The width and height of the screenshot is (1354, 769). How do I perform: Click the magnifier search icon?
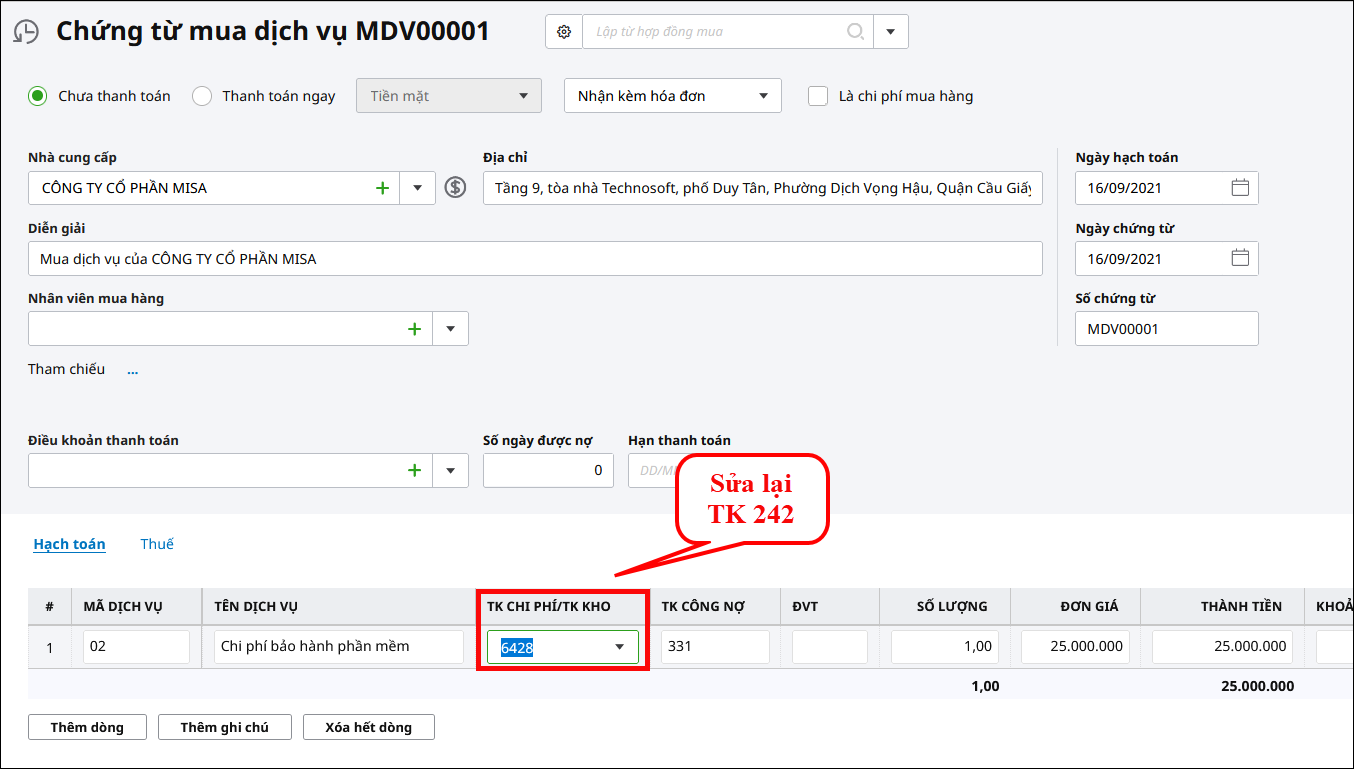pos(855,32)
